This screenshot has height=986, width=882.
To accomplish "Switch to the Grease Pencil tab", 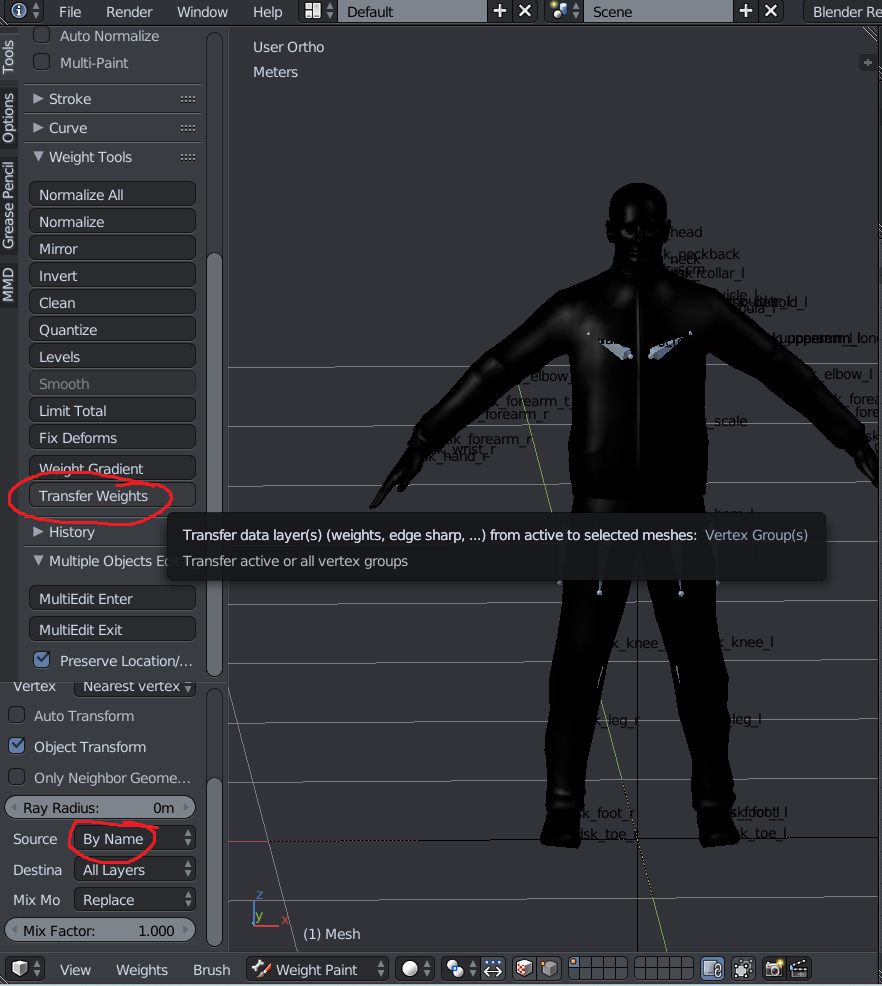I will (8, 205).
